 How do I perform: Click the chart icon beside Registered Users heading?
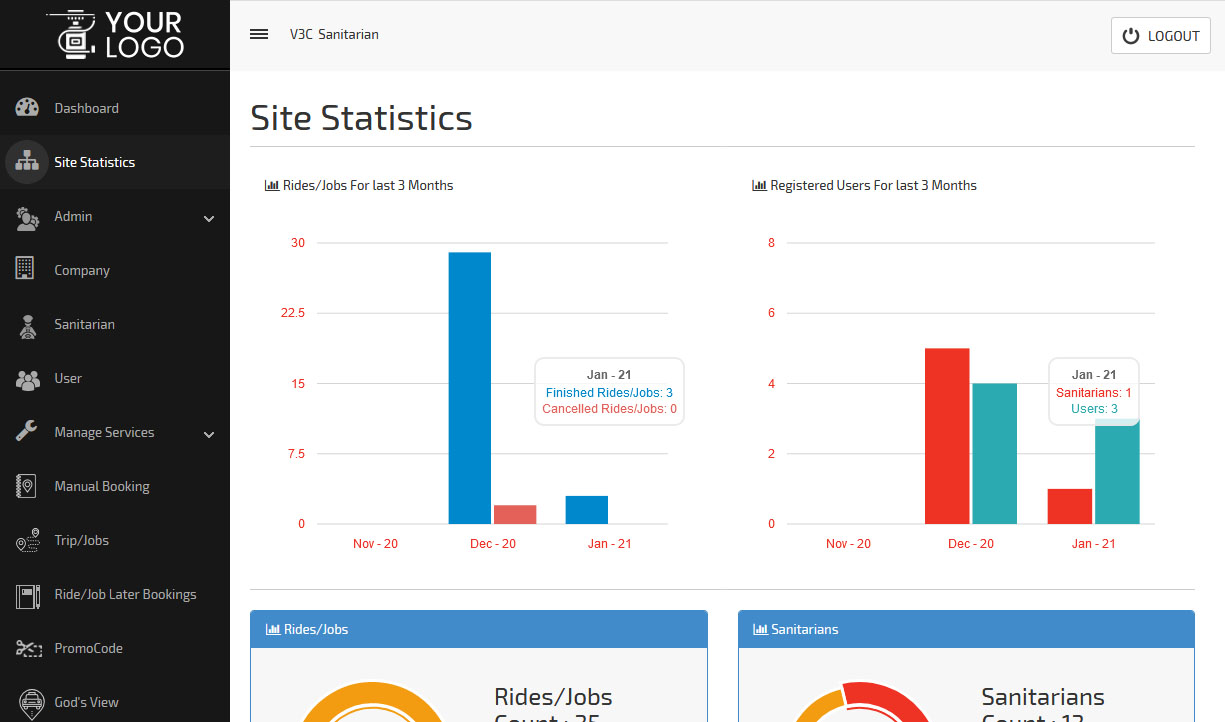click(x=759, y=185)
